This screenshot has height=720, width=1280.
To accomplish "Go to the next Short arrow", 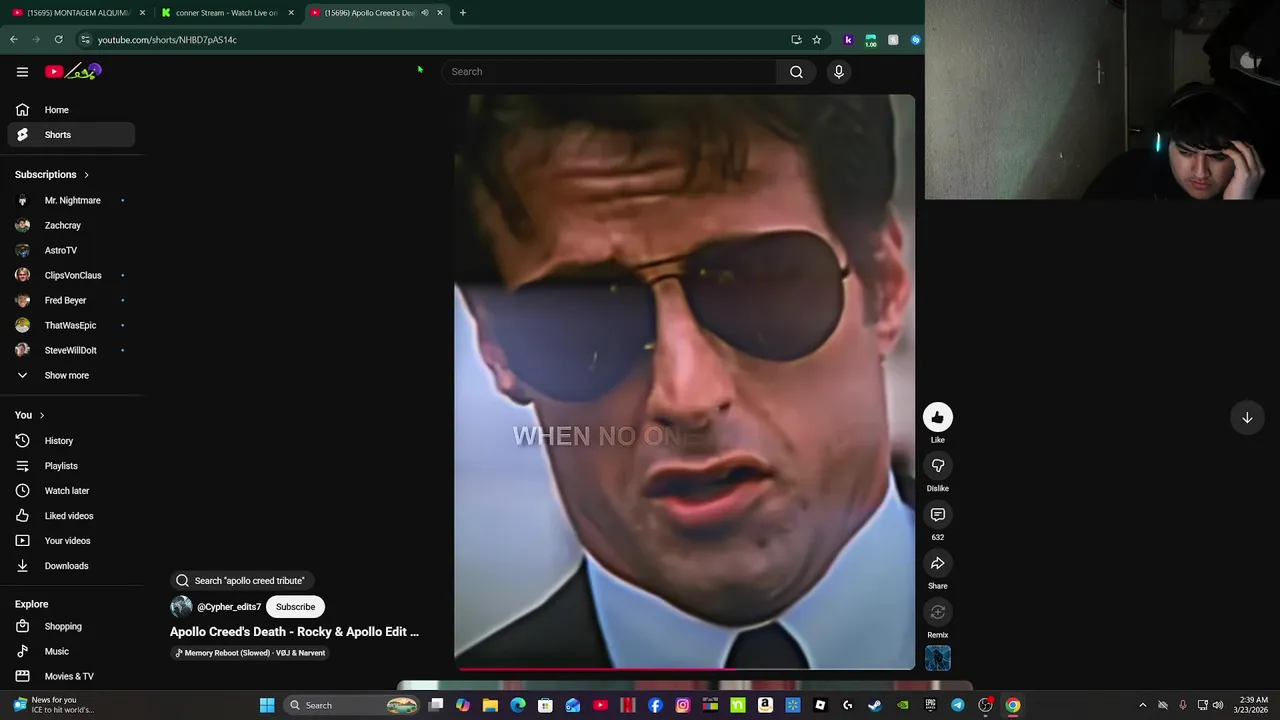I will 1247,418.
